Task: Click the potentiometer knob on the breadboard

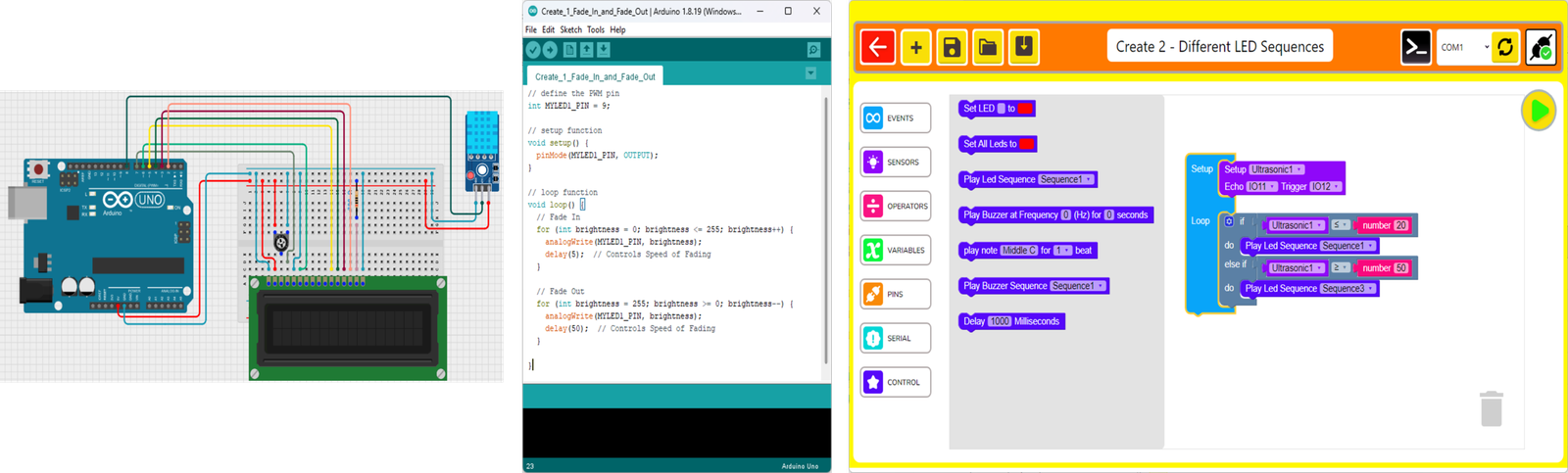Action: (x=281, y=242)
